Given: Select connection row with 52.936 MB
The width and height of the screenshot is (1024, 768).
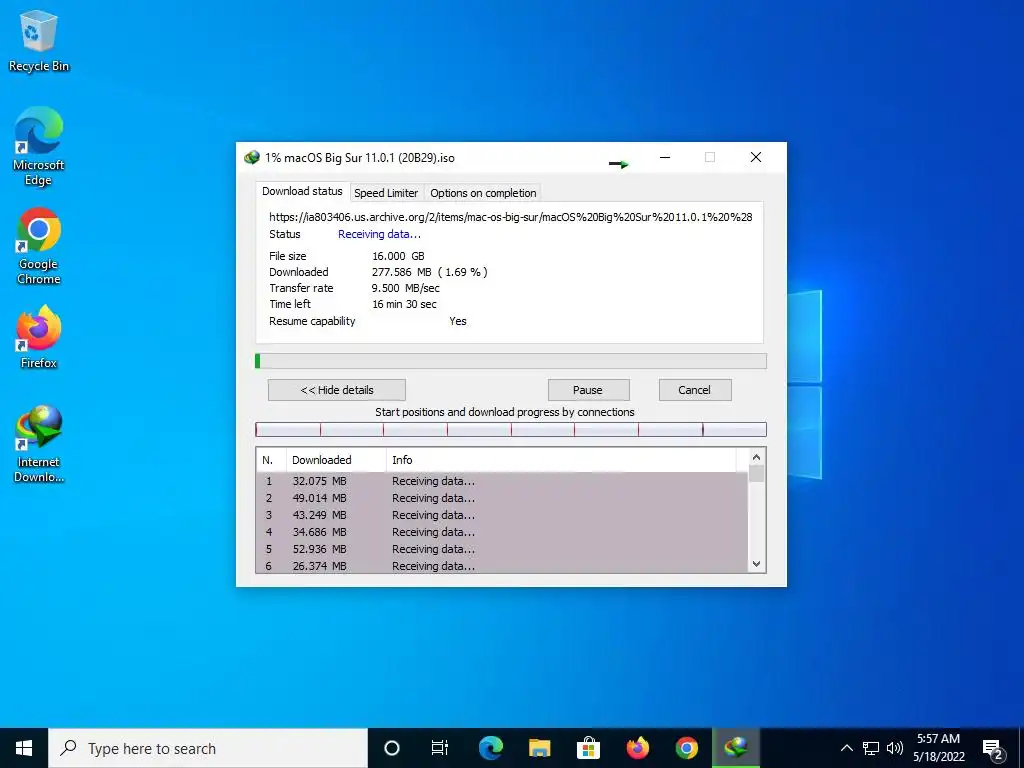Looking at the screenshot, I should [502, 549].
